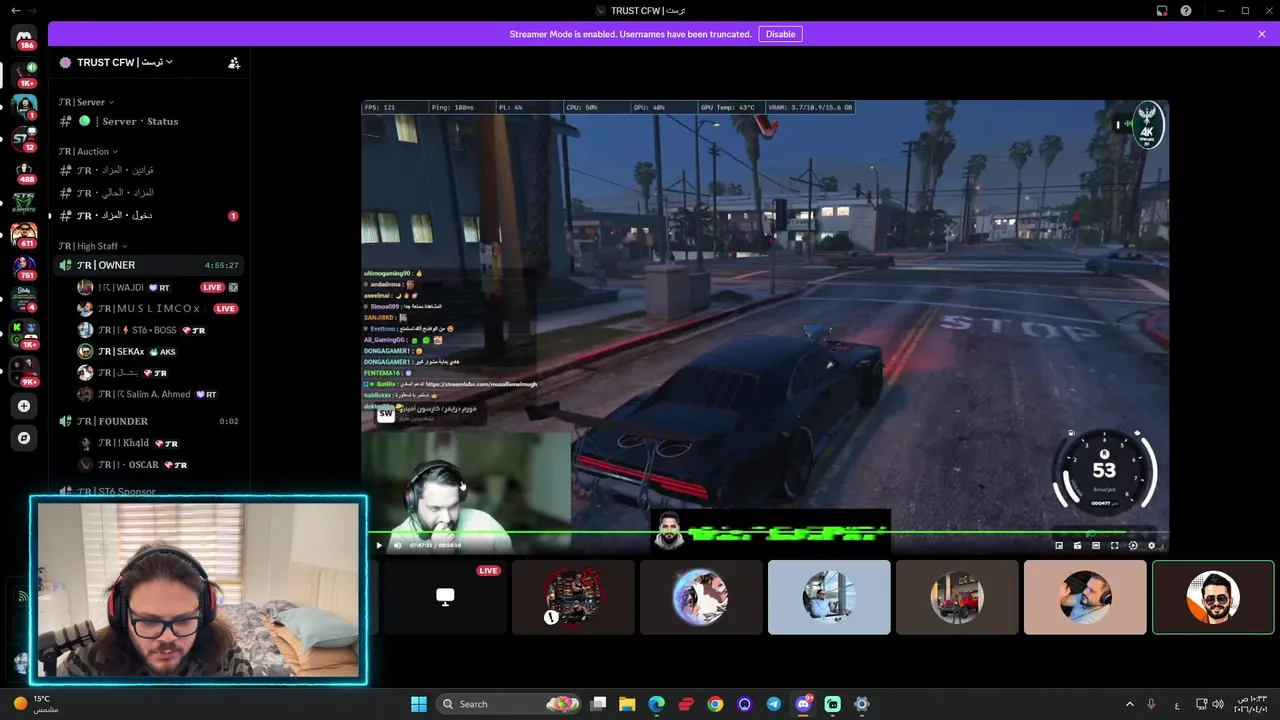Switch to Discord taskbar icon
The height and width of the screenshot is (720, 1280).
(x=803, y=704)
